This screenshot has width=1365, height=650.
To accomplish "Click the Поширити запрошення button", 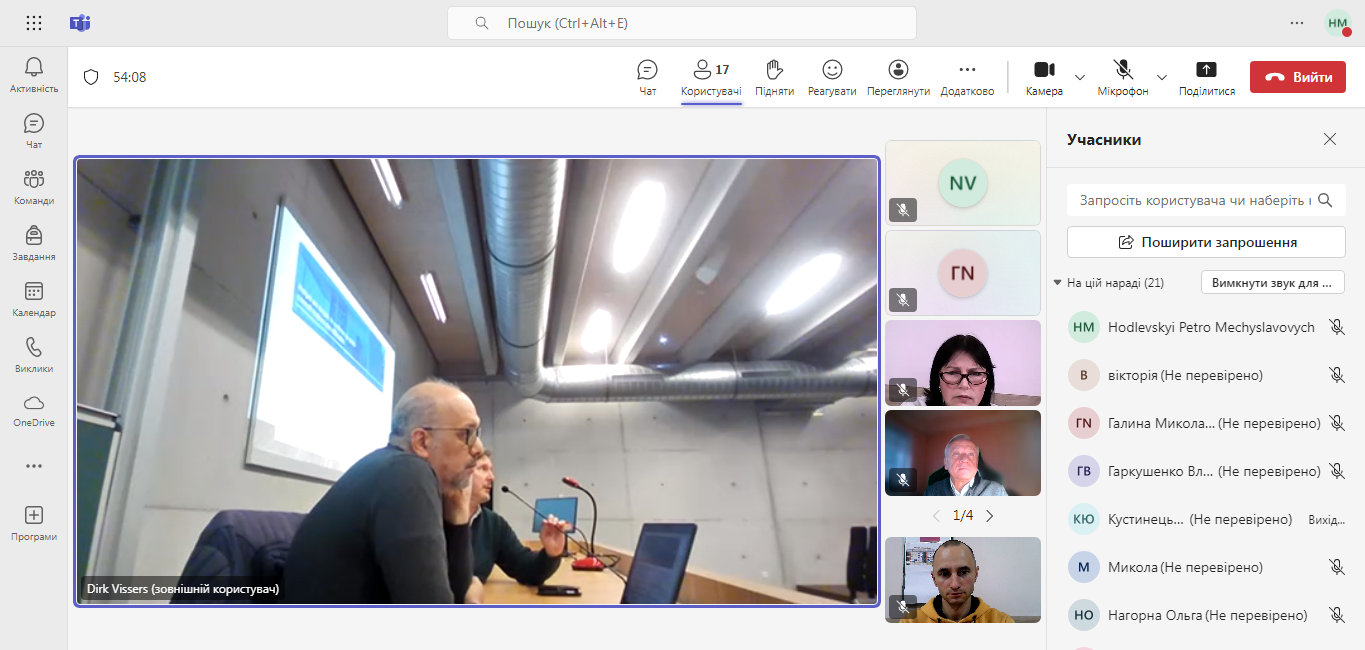I will point(1206,242).
